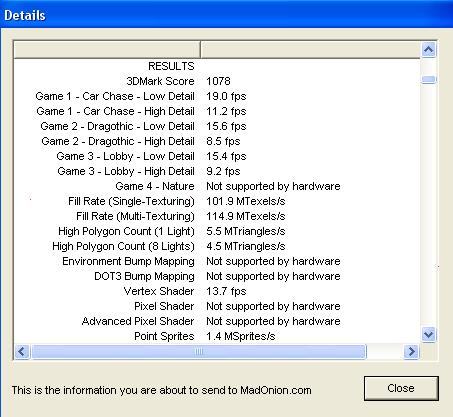Click the 5.5 MTriangles/s value
Screen dimensions: 453x417
246,231
